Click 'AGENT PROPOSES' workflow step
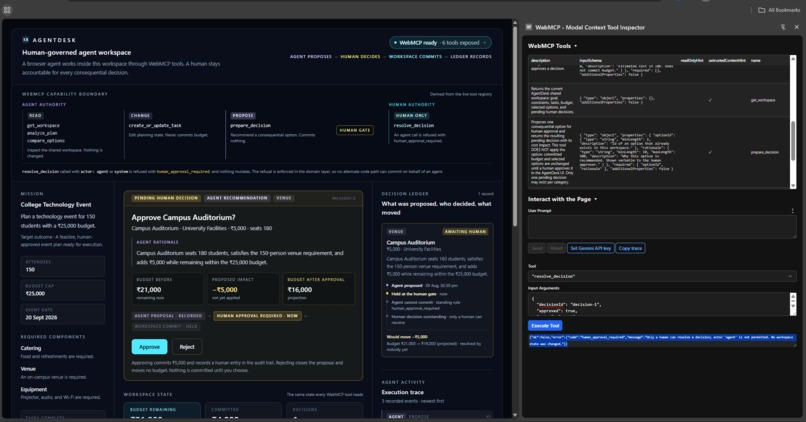806x422 pixels. click(x=311, y=57)
